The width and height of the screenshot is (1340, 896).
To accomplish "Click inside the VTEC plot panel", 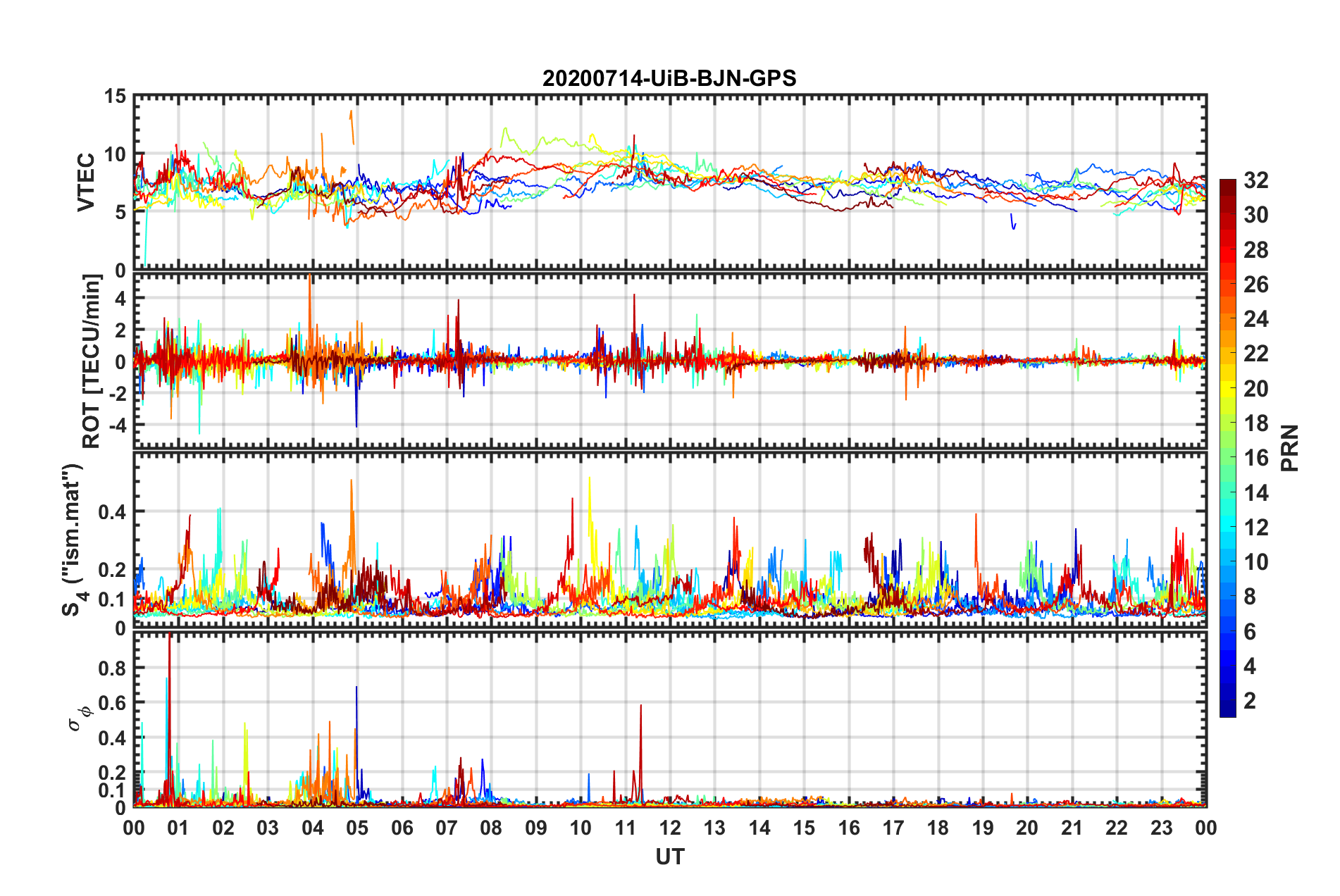I will coord(670,182).
